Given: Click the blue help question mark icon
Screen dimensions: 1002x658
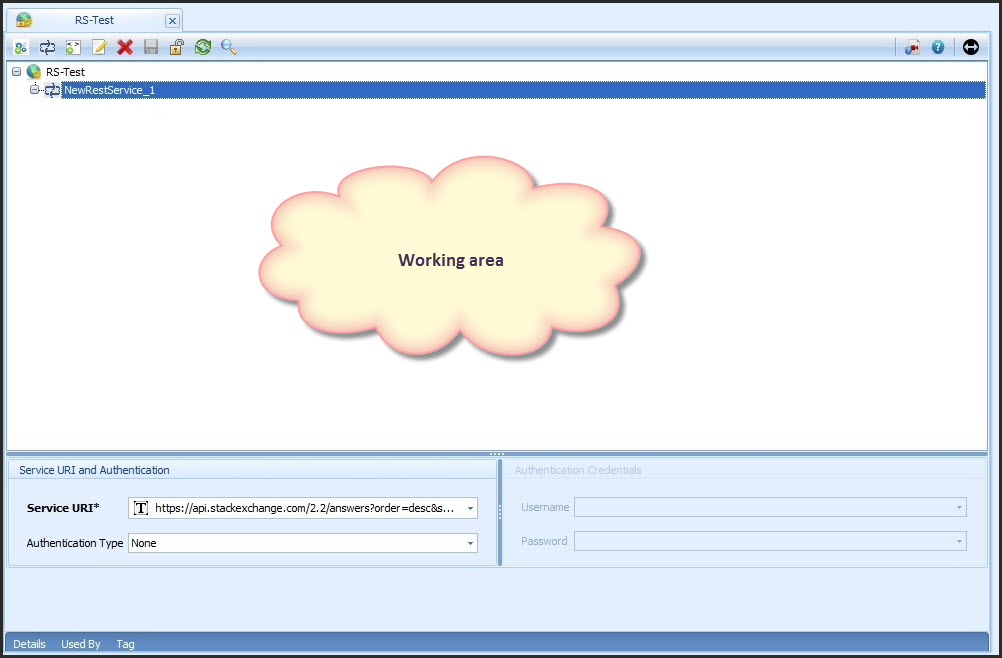Looking at the screenshot, I should [x=937, y=47].
